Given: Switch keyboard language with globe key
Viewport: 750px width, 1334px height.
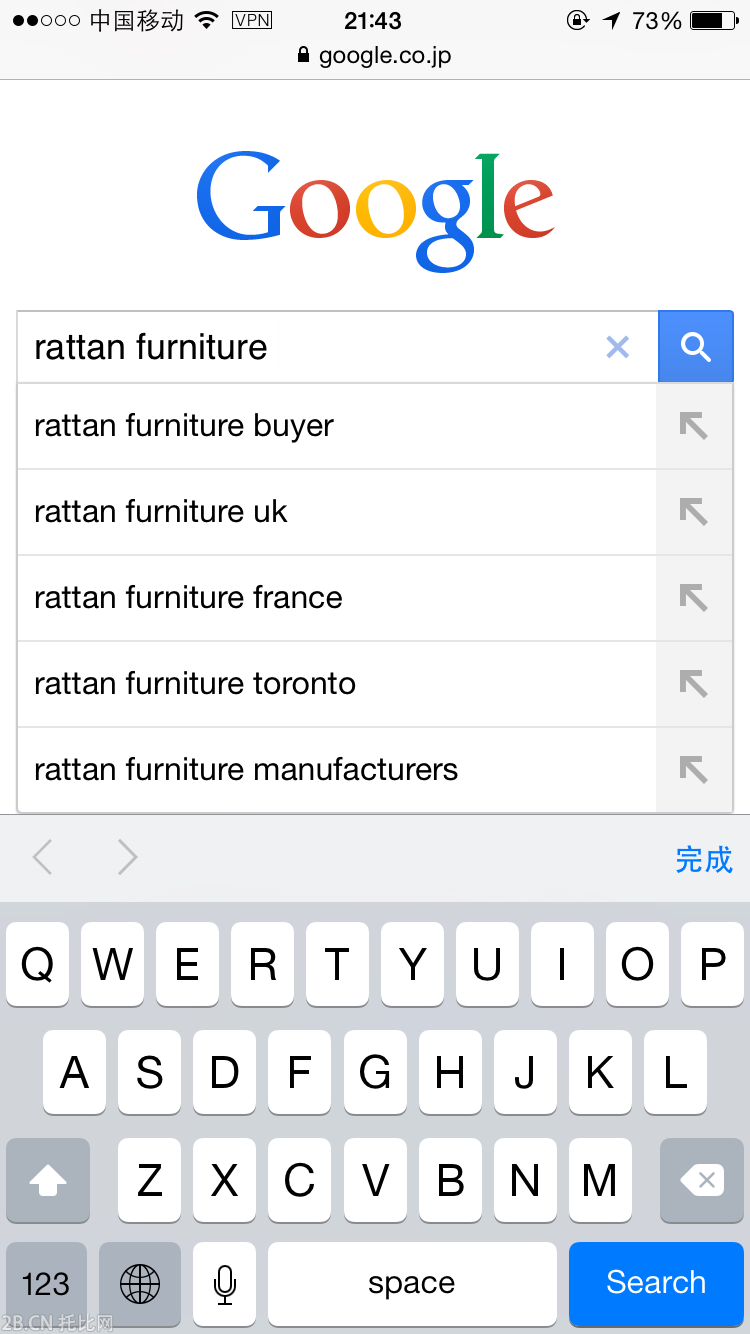Looking at the screenshot, I should coord(140,1283).
